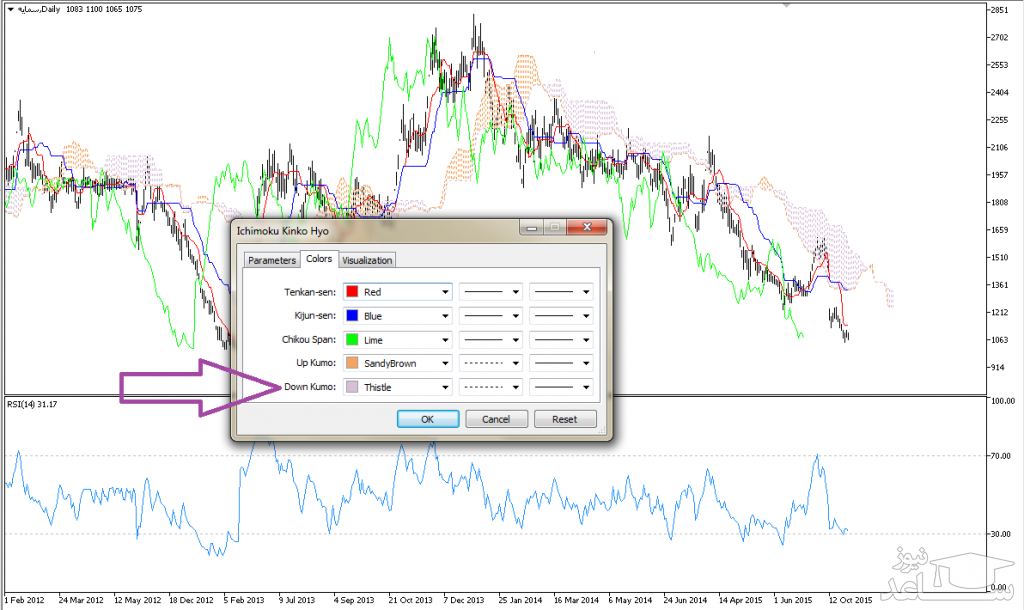
Task: Select the Colors tab
Action: pos(319,259)
